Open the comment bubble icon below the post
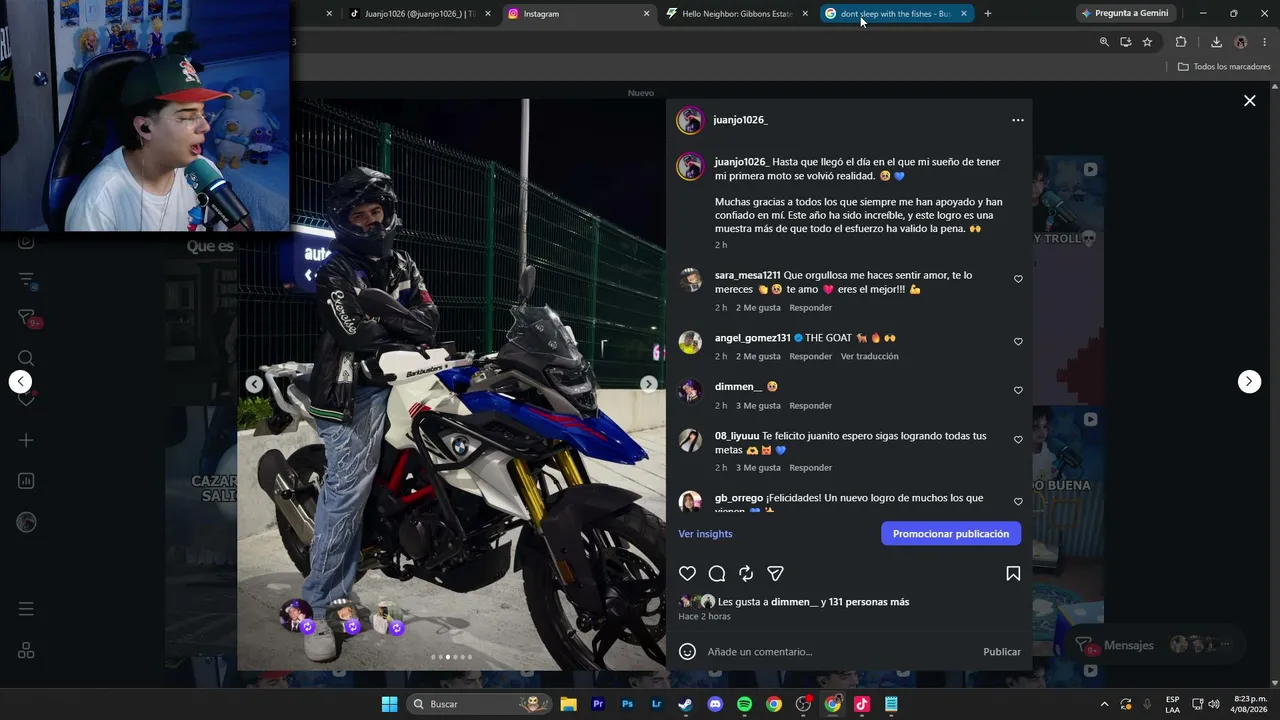1280x720 pixels. pyautogui.click(x=717, y=573)
